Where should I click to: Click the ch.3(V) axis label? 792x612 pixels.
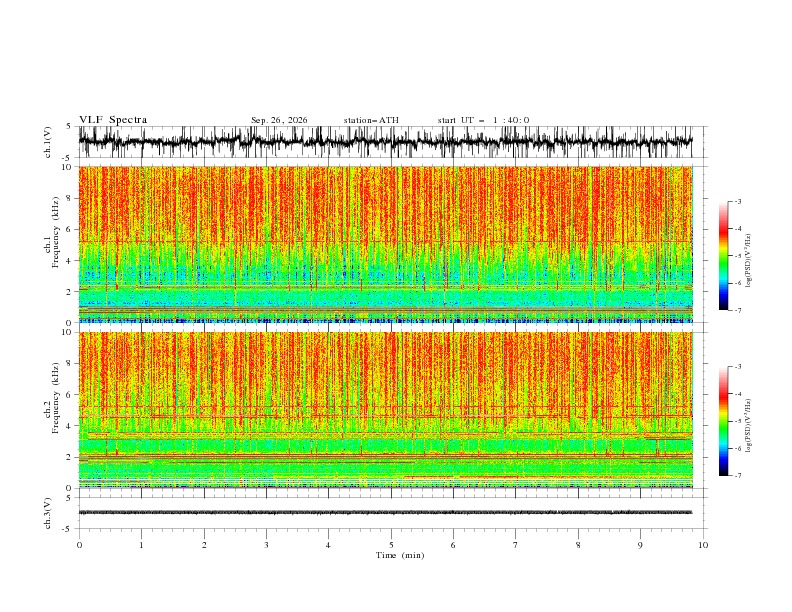point(48,513)
